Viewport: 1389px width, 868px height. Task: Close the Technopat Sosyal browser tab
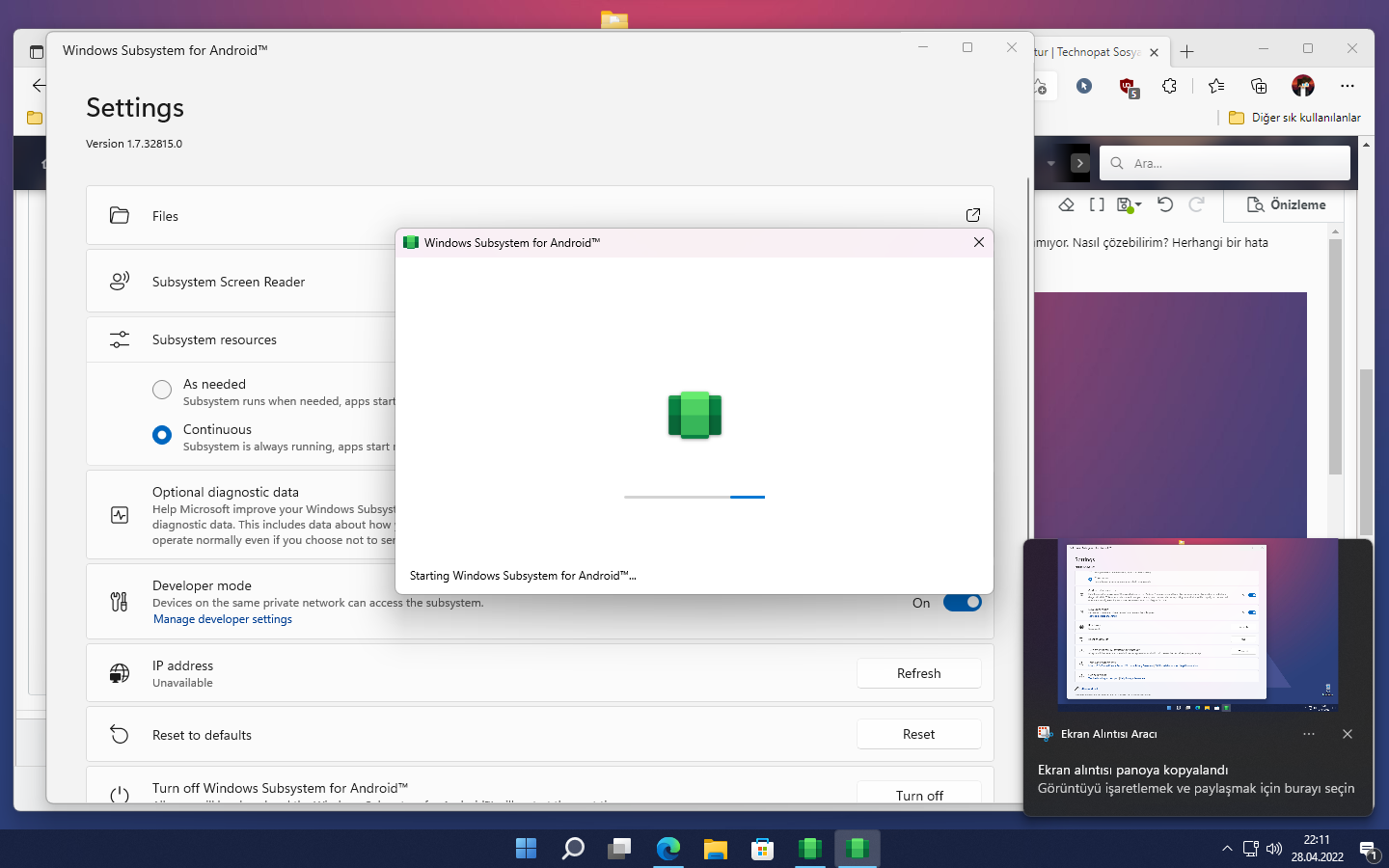(1155, 52)
